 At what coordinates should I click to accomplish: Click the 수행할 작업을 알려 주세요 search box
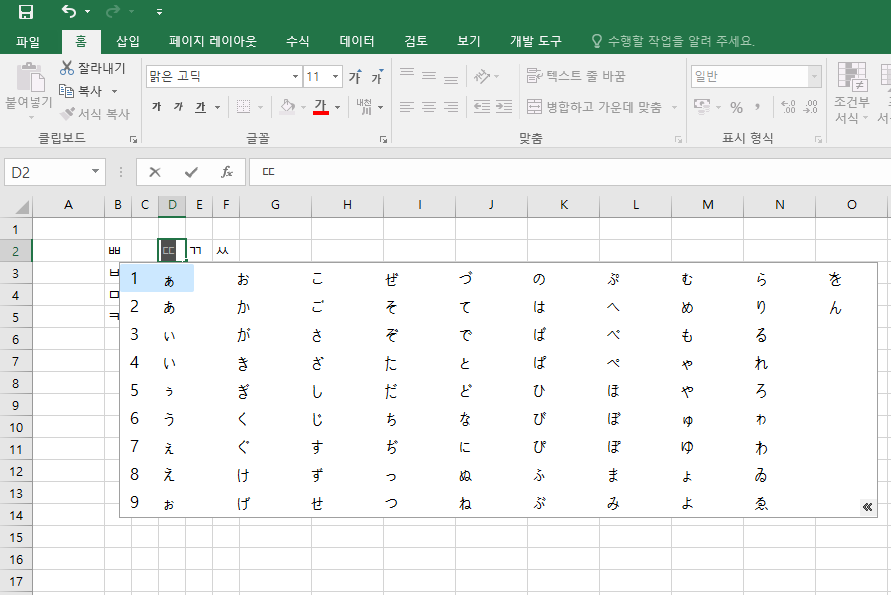(674, 41)
